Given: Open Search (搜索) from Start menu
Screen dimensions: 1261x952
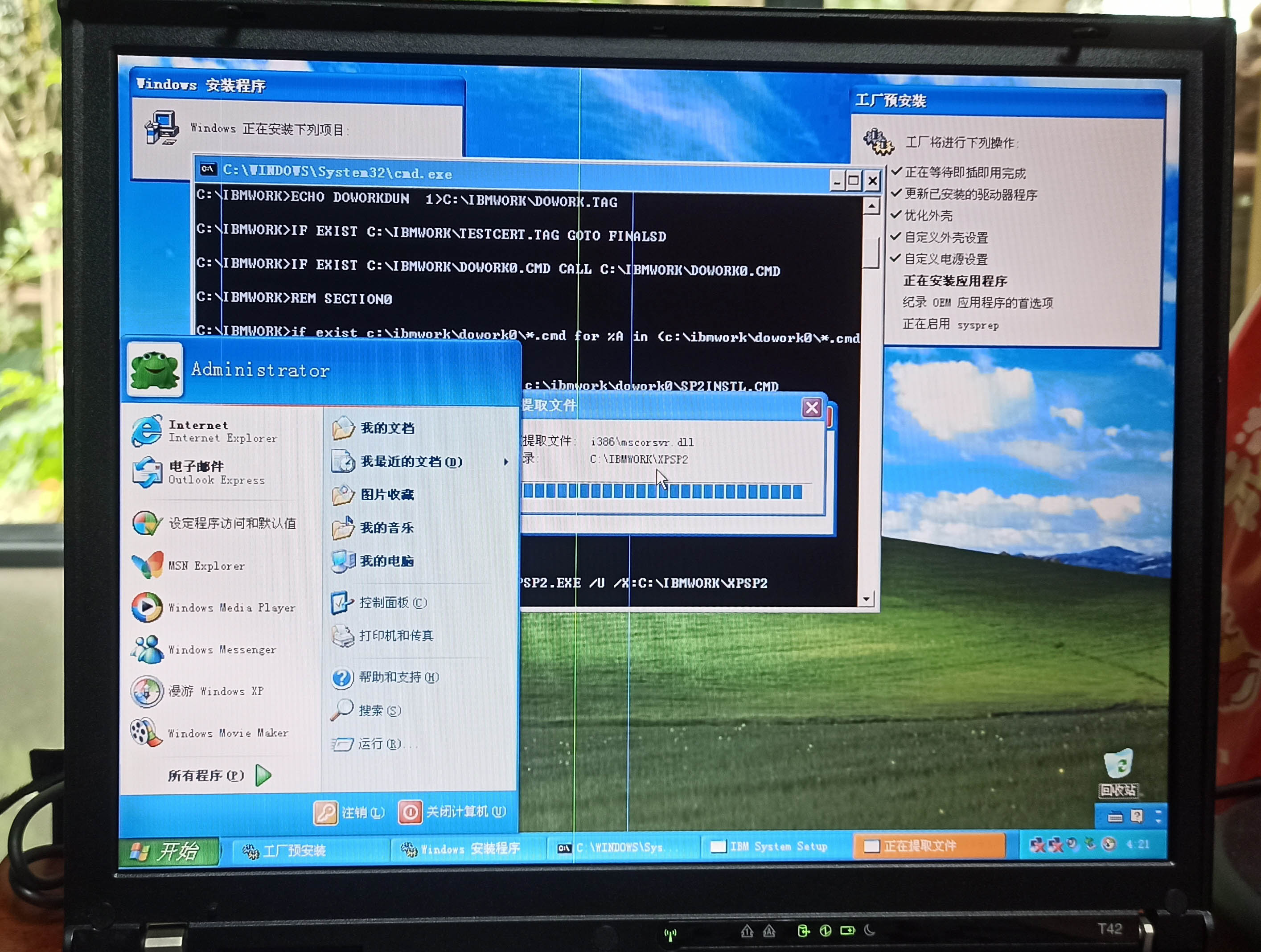Looking at the screenshot, I should click(x=366, y=710).
